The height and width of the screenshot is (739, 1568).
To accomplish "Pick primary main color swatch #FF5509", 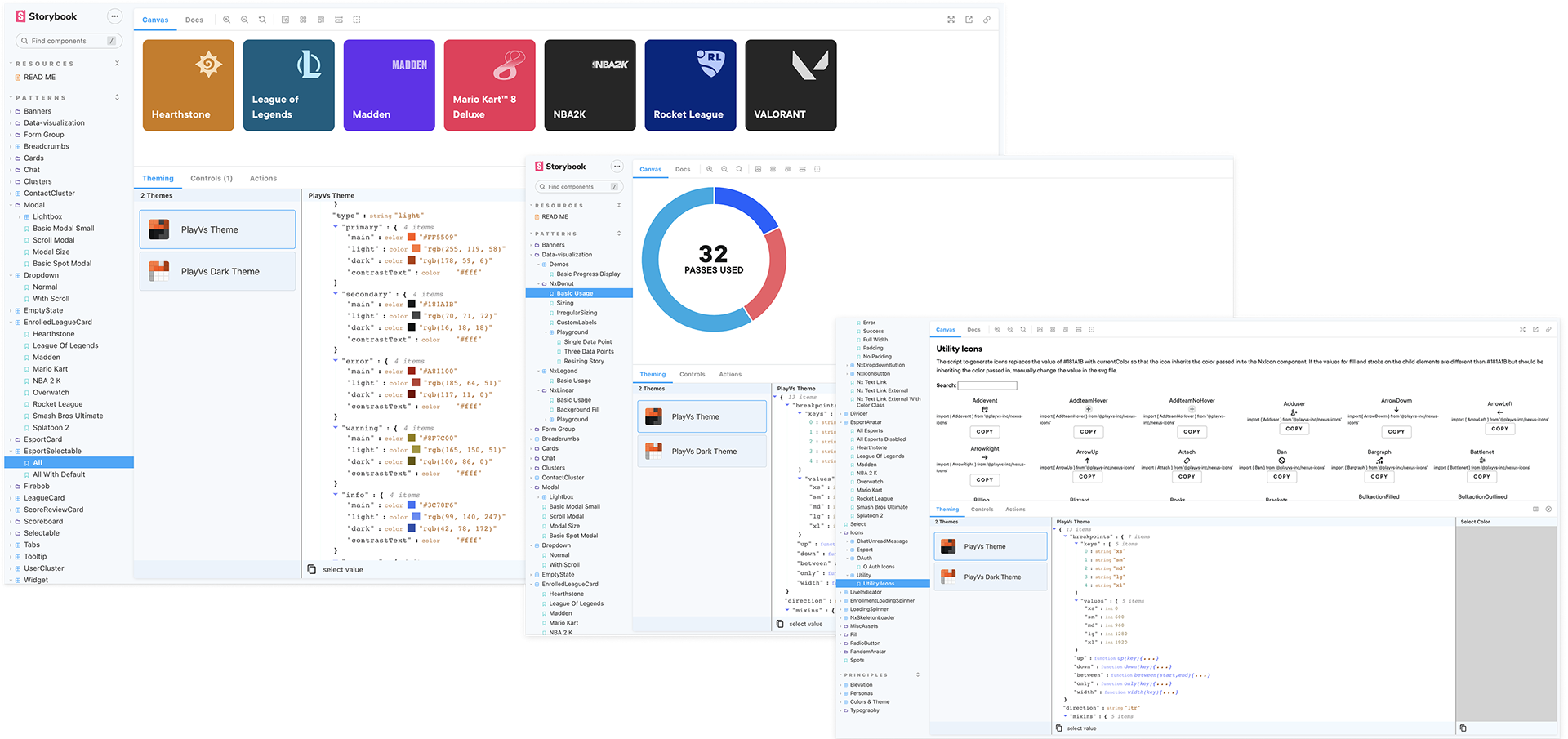I will point(412,237).
